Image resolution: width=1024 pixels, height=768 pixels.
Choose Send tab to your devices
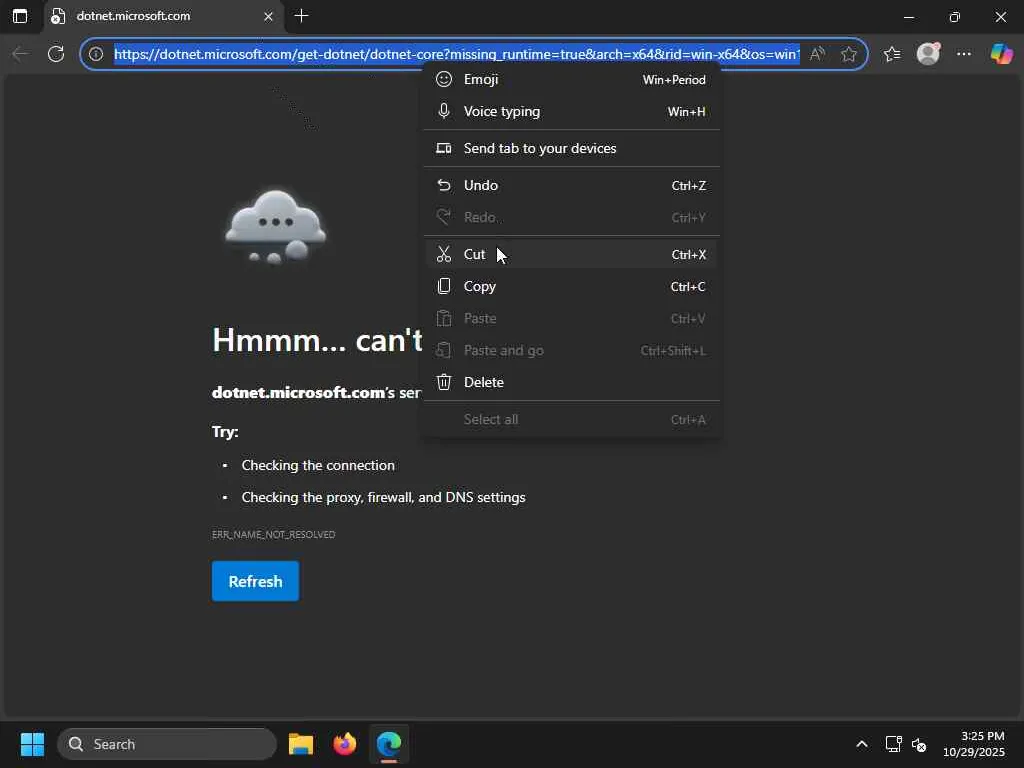[571, 148]
